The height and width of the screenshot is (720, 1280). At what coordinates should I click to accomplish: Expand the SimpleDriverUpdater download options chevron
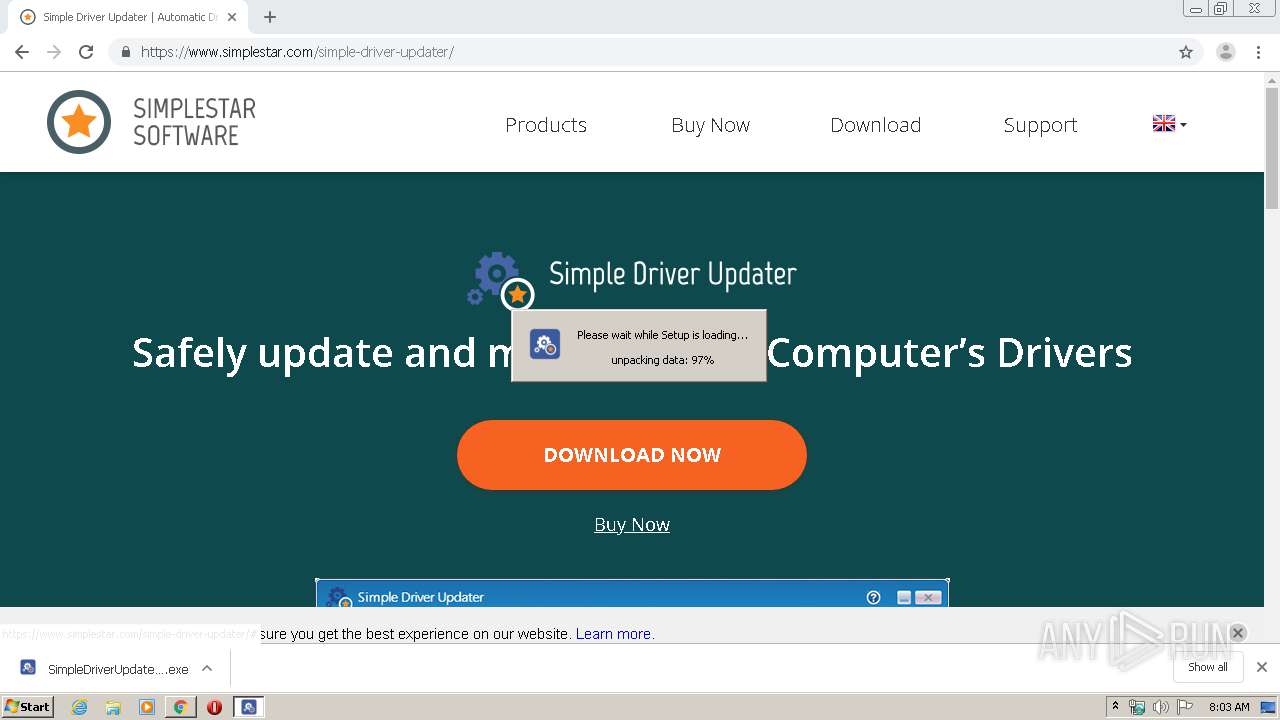point(207,668)
